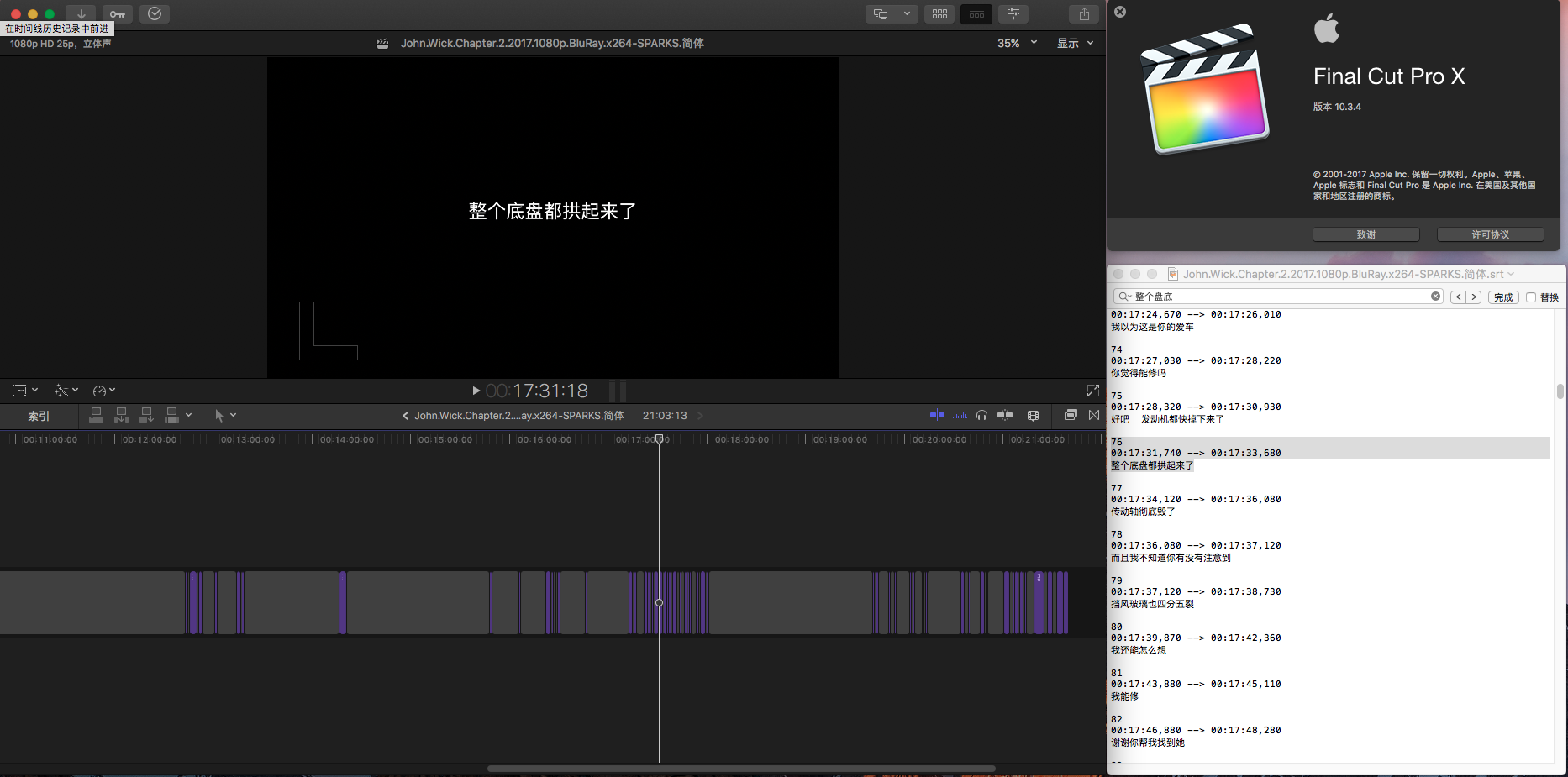Click the insert clip icon
1568x777 pixels.
click(x=122, y=415)
